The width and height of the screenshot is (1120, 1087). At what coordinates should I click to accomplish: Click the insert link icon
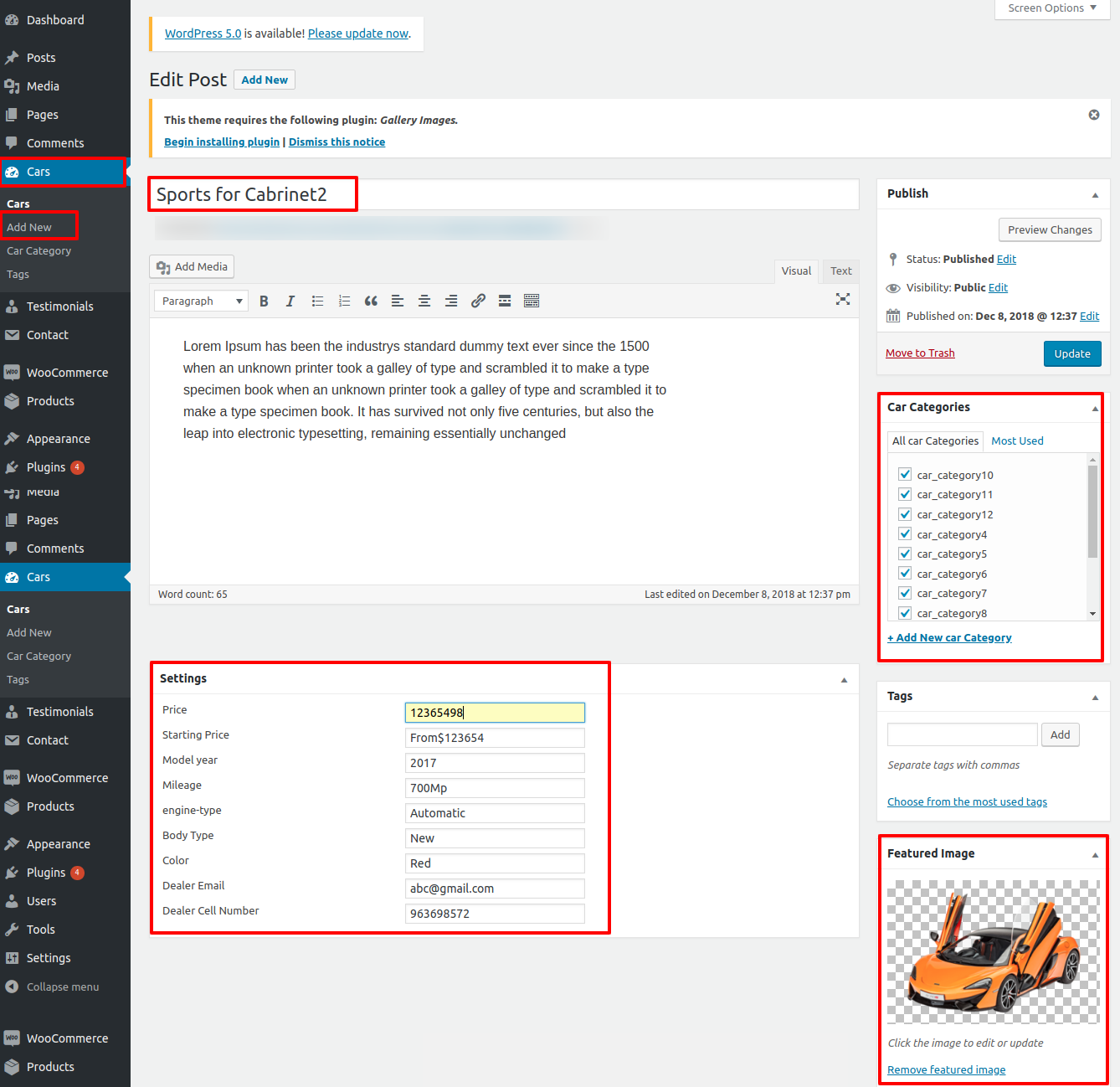click(x=478, y=301)
